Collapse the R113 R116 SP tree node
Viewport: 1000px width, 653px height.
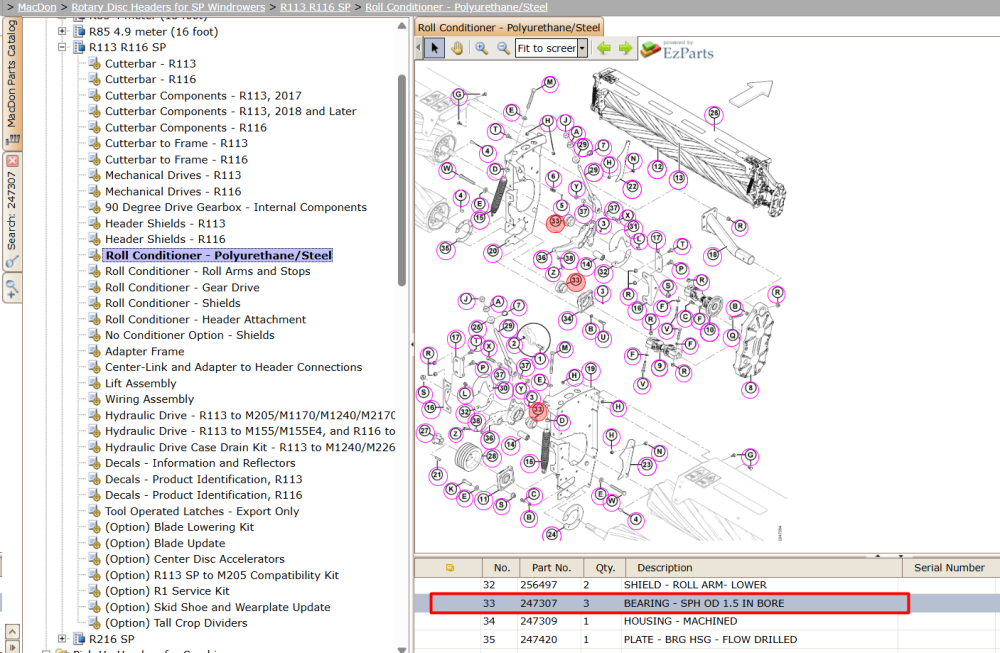tap(62, 47)
